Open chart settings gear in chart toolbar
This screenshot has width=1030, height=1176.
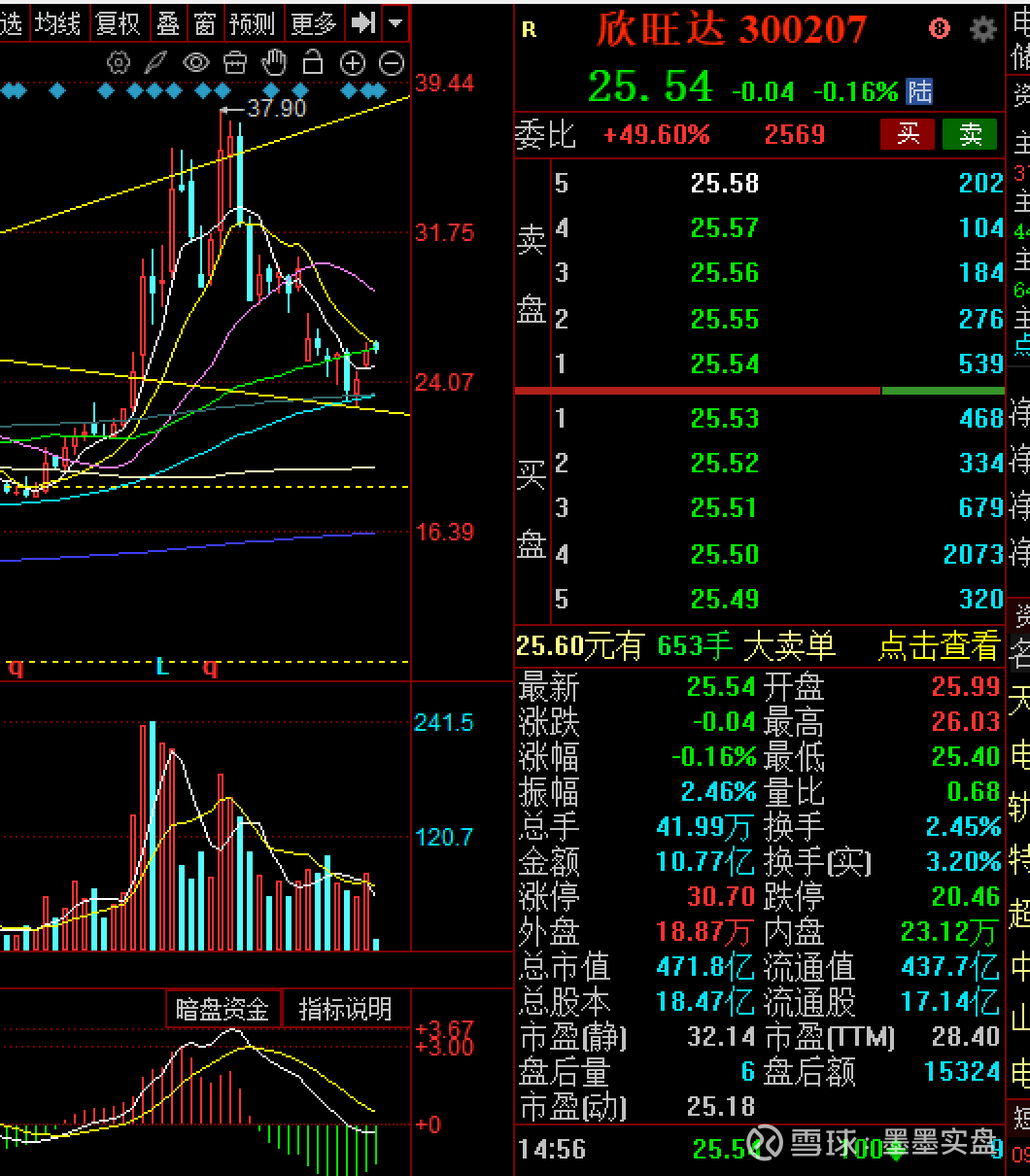point(119,64)
